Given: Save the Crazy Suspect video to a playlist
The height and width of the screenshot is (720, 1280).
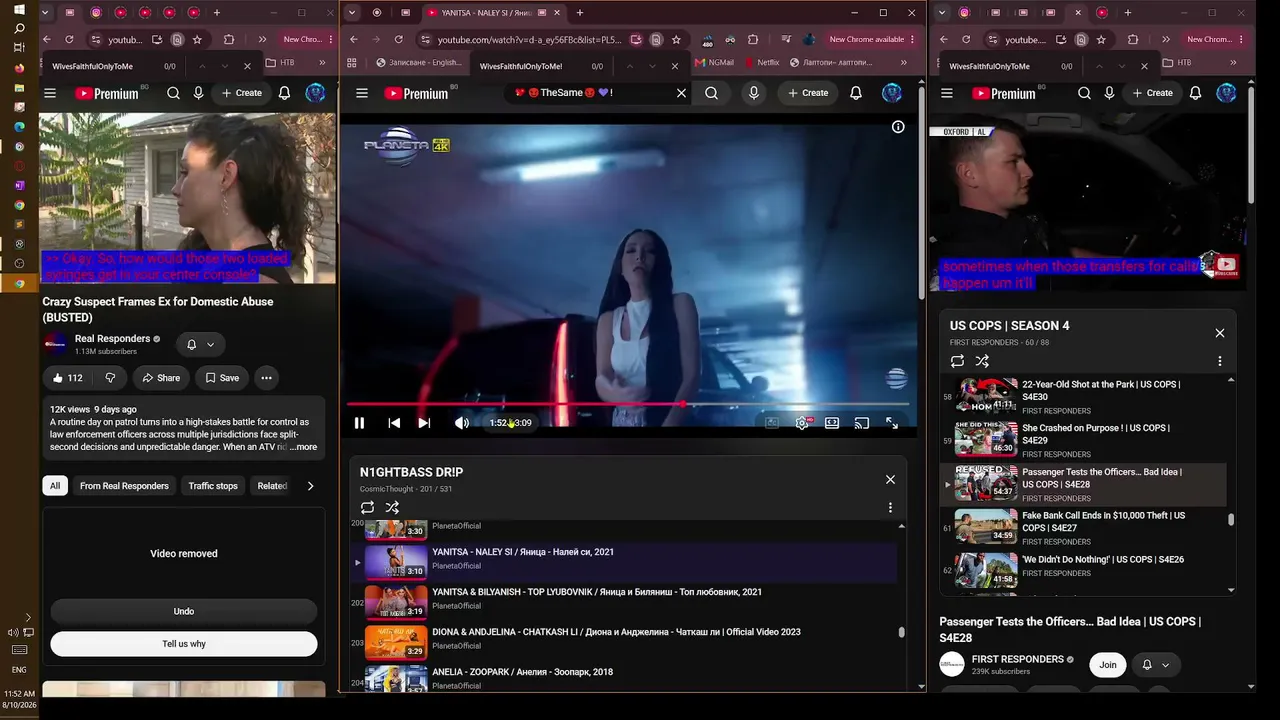Looking at the screenshot, I should (222, 378).
